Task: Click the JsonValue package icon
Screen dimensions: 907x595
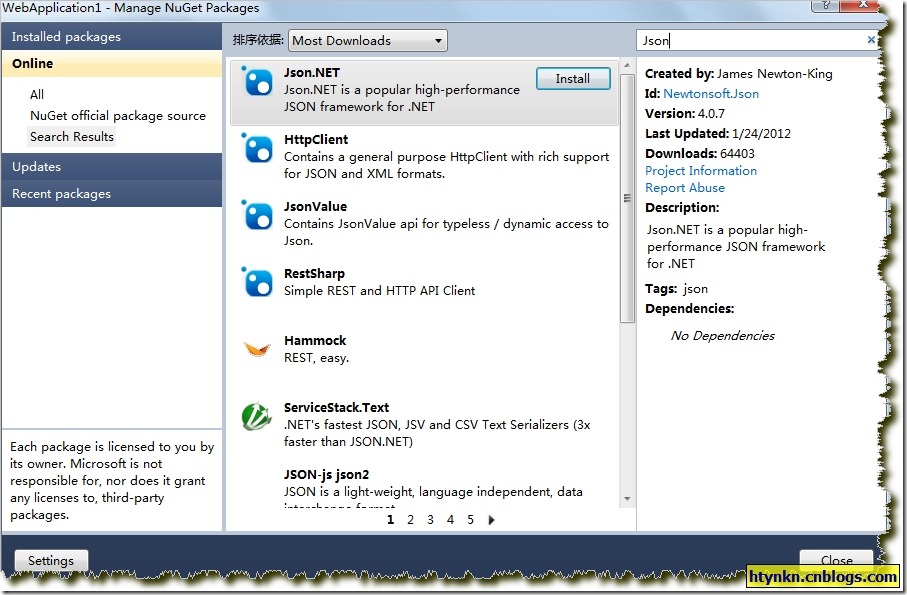Action: click(x=257, y=216)
